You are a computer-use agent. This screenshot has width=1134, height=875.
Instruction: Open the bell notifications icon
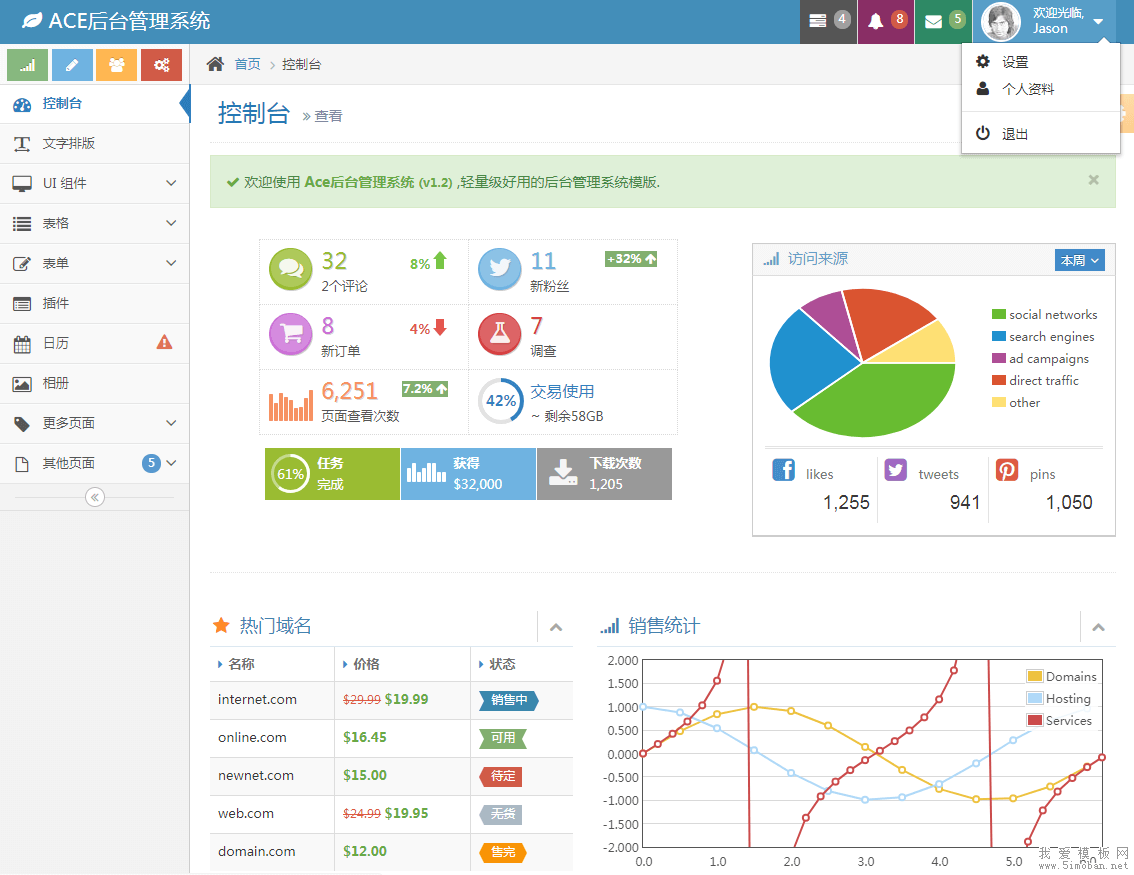point(876,21)
